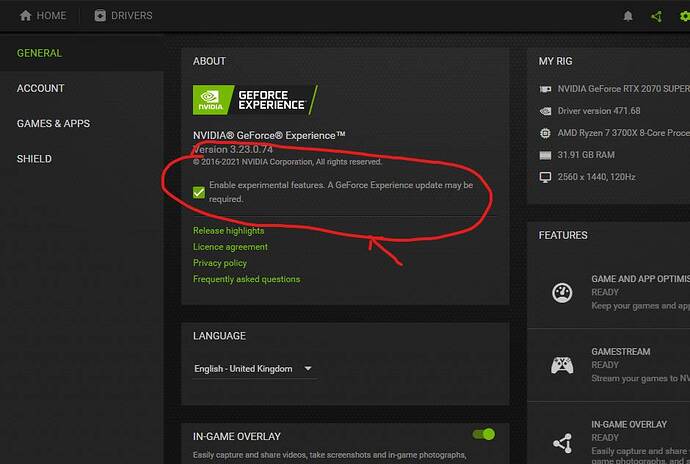This screenshot has width=690, height=464.
Task: Click the monitor icon beside 2560 x 1440
Action: point(545,177)
